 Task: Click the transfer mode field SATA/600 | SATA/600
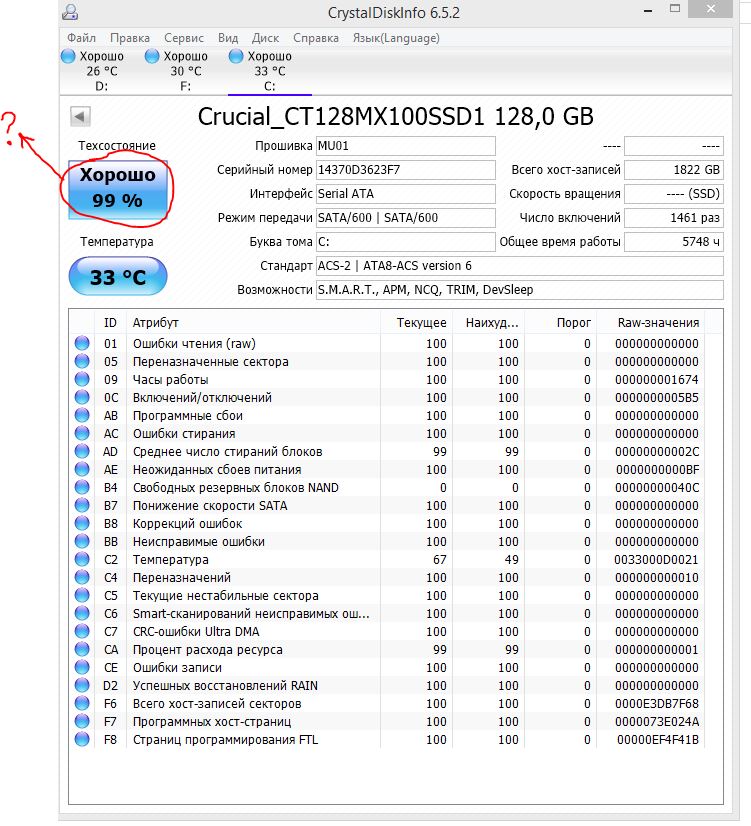pos(406,218)
